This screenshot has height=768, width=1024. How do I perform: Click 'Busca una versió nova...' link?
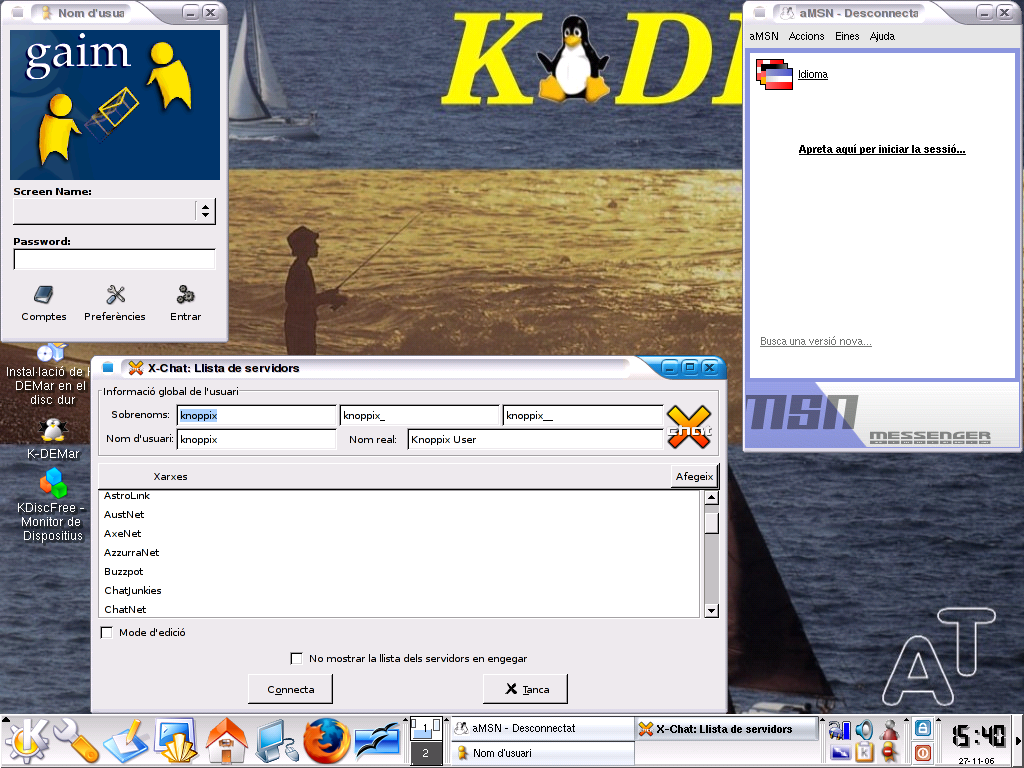tap(816, 342)
